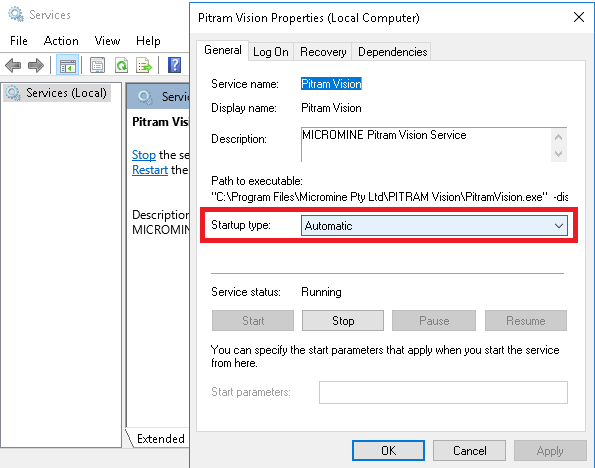Viewport: 595px width, 468px height.
Task: Switch to the Dependencies tab
Action: pos(392,52)
